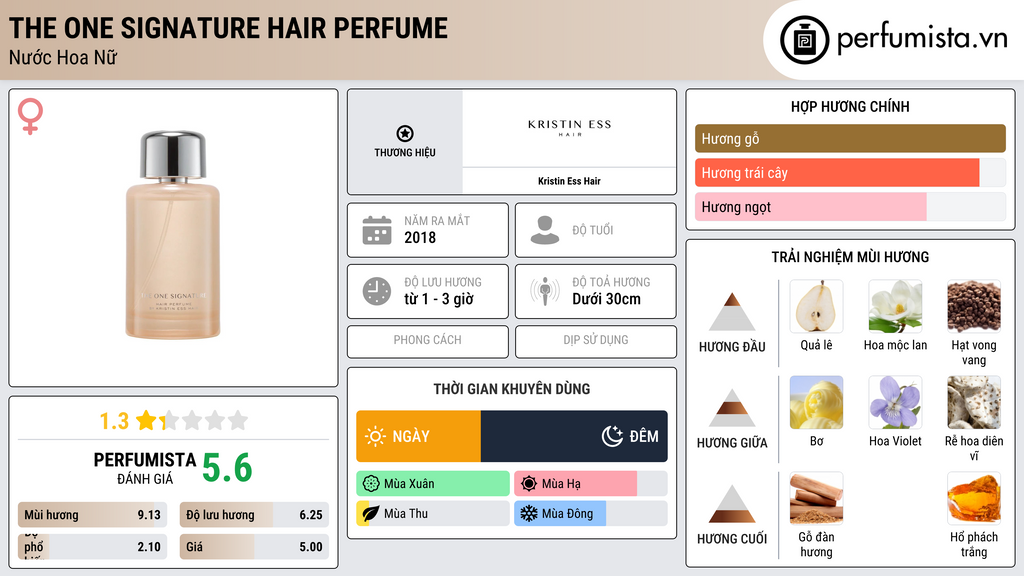Select the calendar icon next to NĂM RA MẮT

point(377,229)
